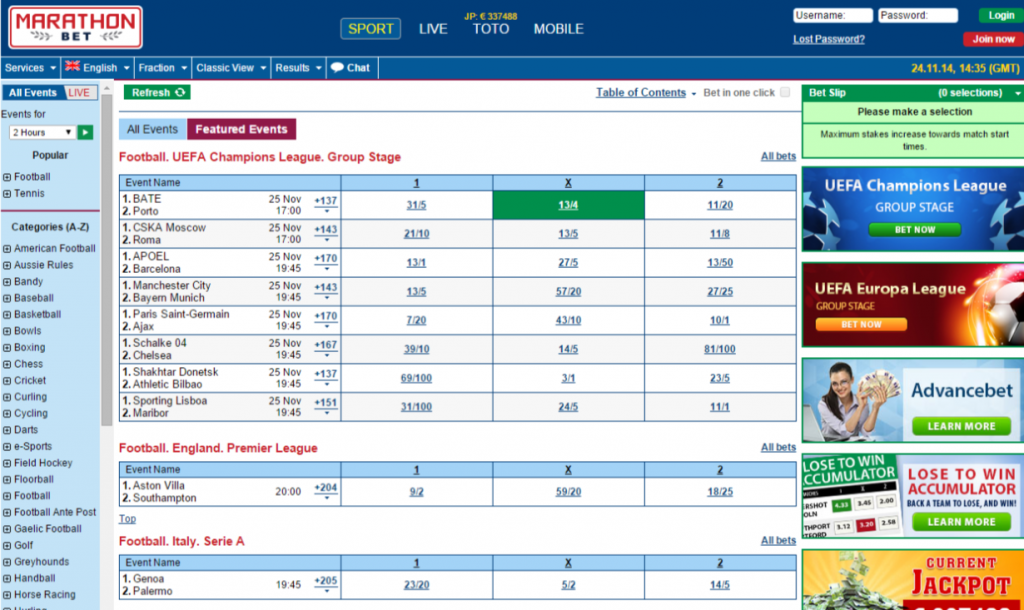Select 9/2 odds for Aston Villa
The image size is (1024, 610).
pyautogui.click(x=416, y=492)
